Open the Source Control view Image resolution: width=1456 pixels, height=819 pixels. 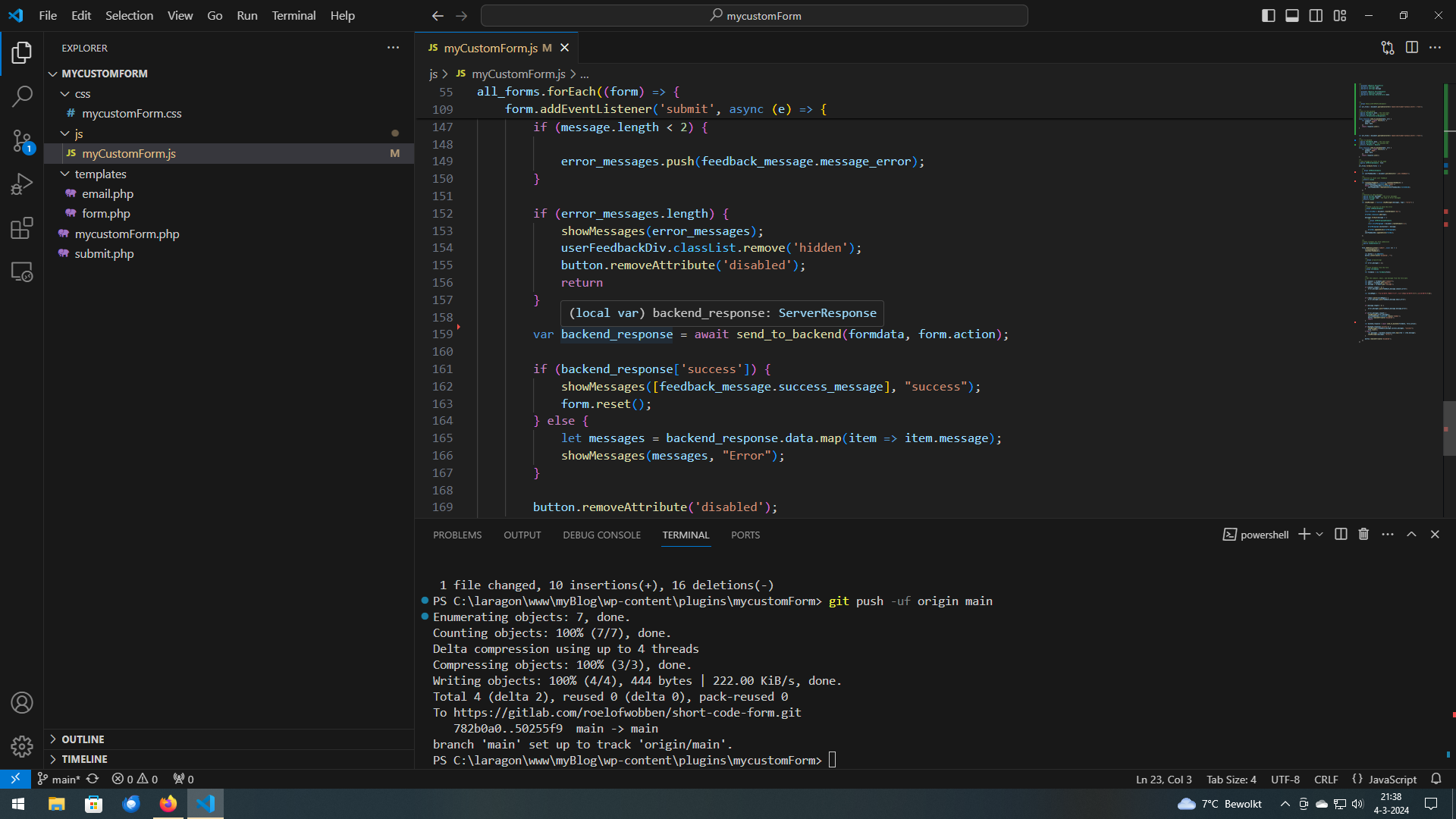click(22, 140)
